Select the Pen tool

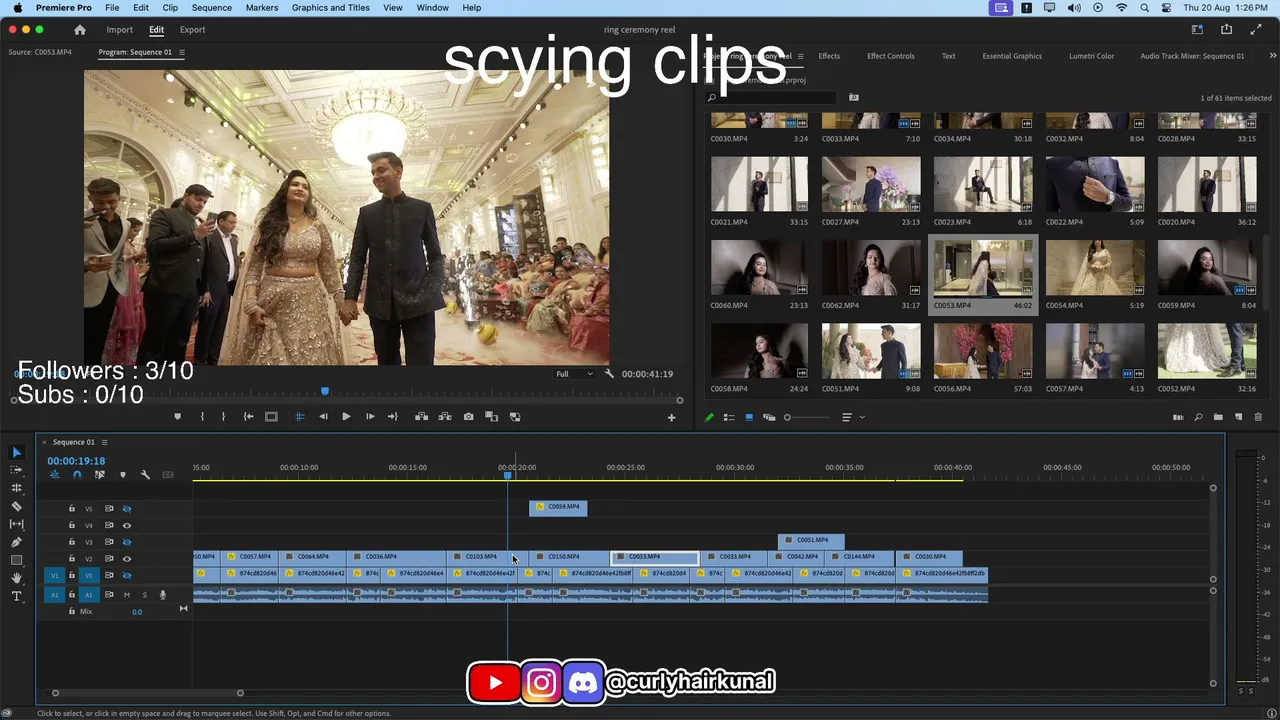tap(16, 542)
